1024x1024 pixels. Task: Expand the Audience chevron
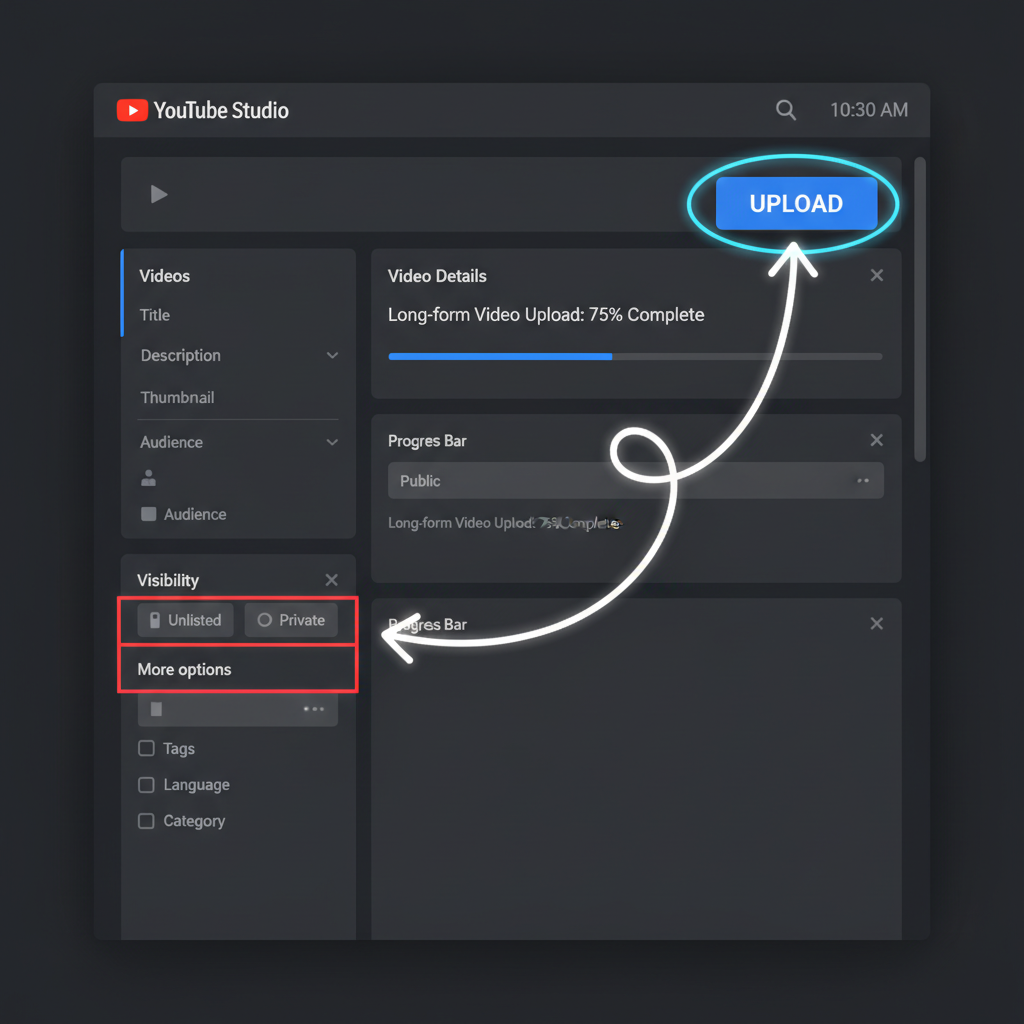(332, 442)
